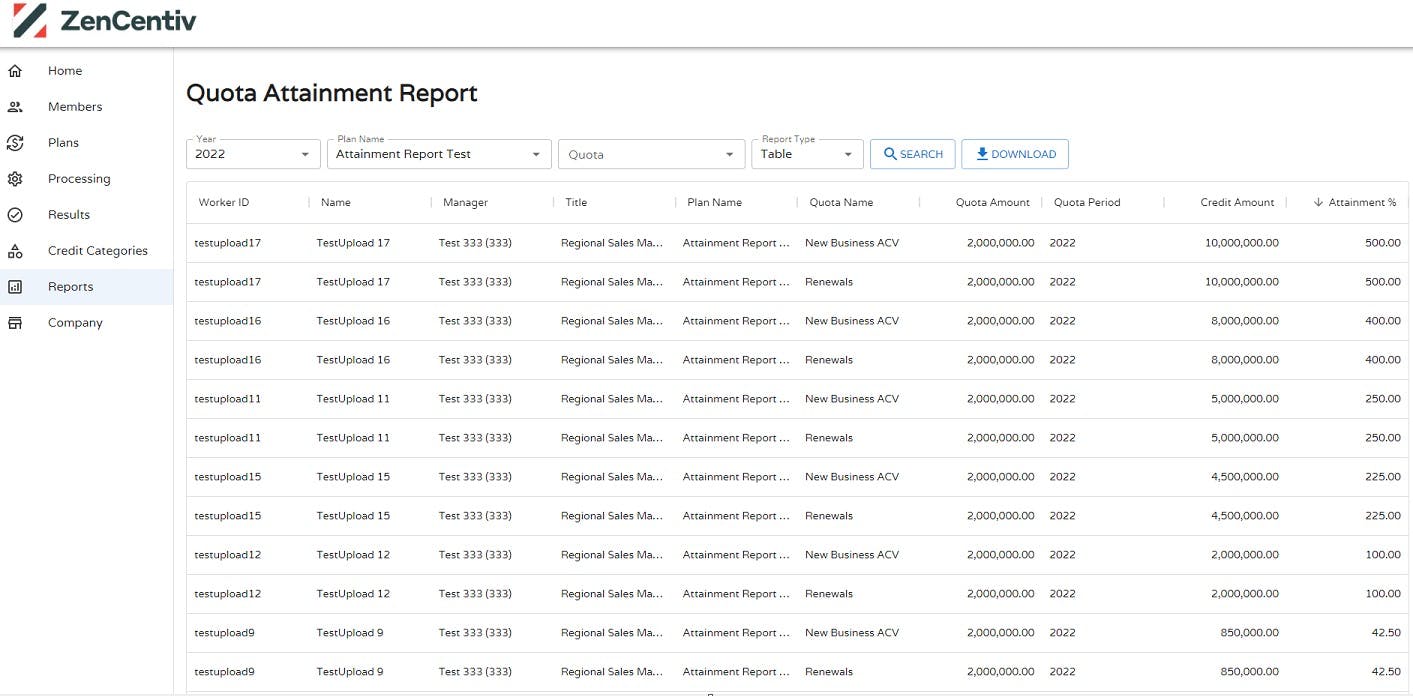1413x696 pixels.
Task: Click 5,000,000.00 credit for testupload11 New Business
Action: pos(1245,399)
